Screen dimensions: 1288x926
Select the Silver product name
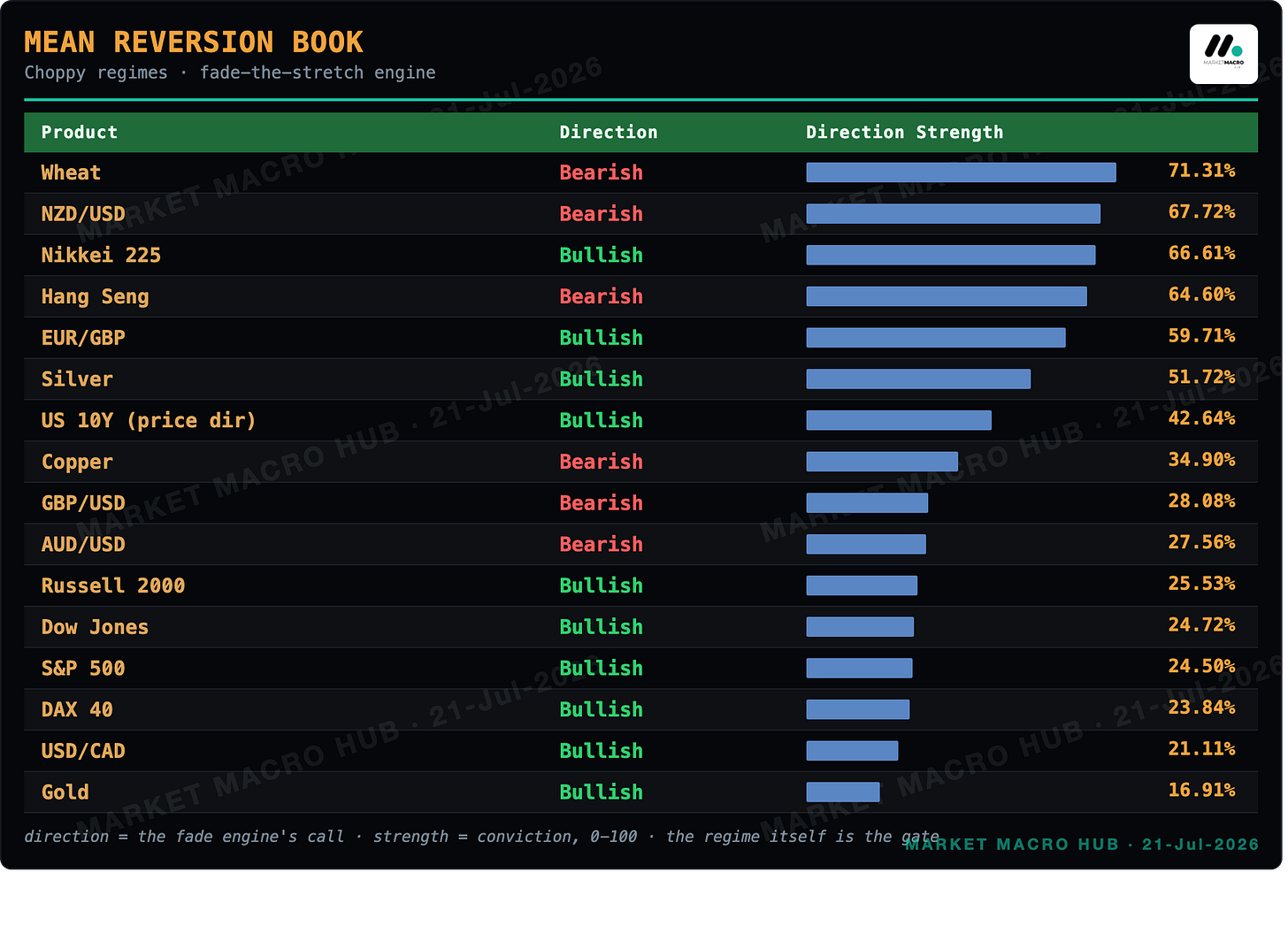click(77, 379)
